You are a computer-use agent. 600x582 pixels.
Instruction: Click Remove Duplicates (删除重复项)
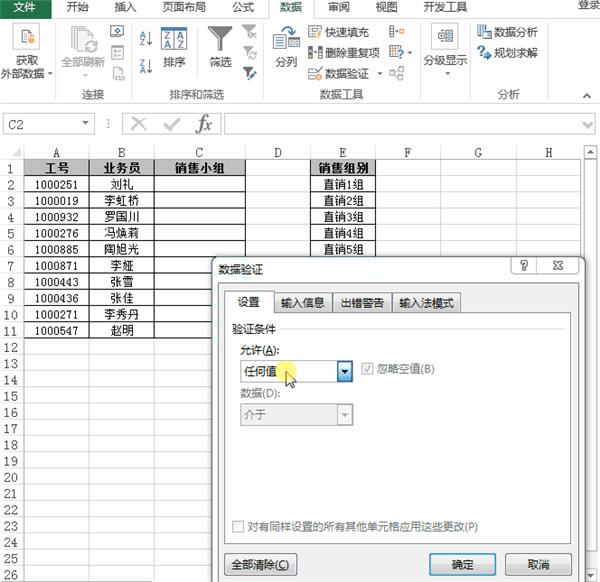tap(344, 52)
